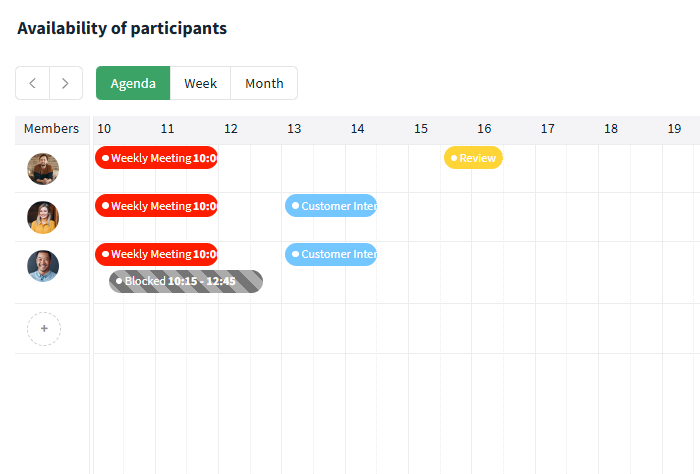Viewport: 700px width, 474px height.
Task: Click the 16 hour column header
Action: 484,129
